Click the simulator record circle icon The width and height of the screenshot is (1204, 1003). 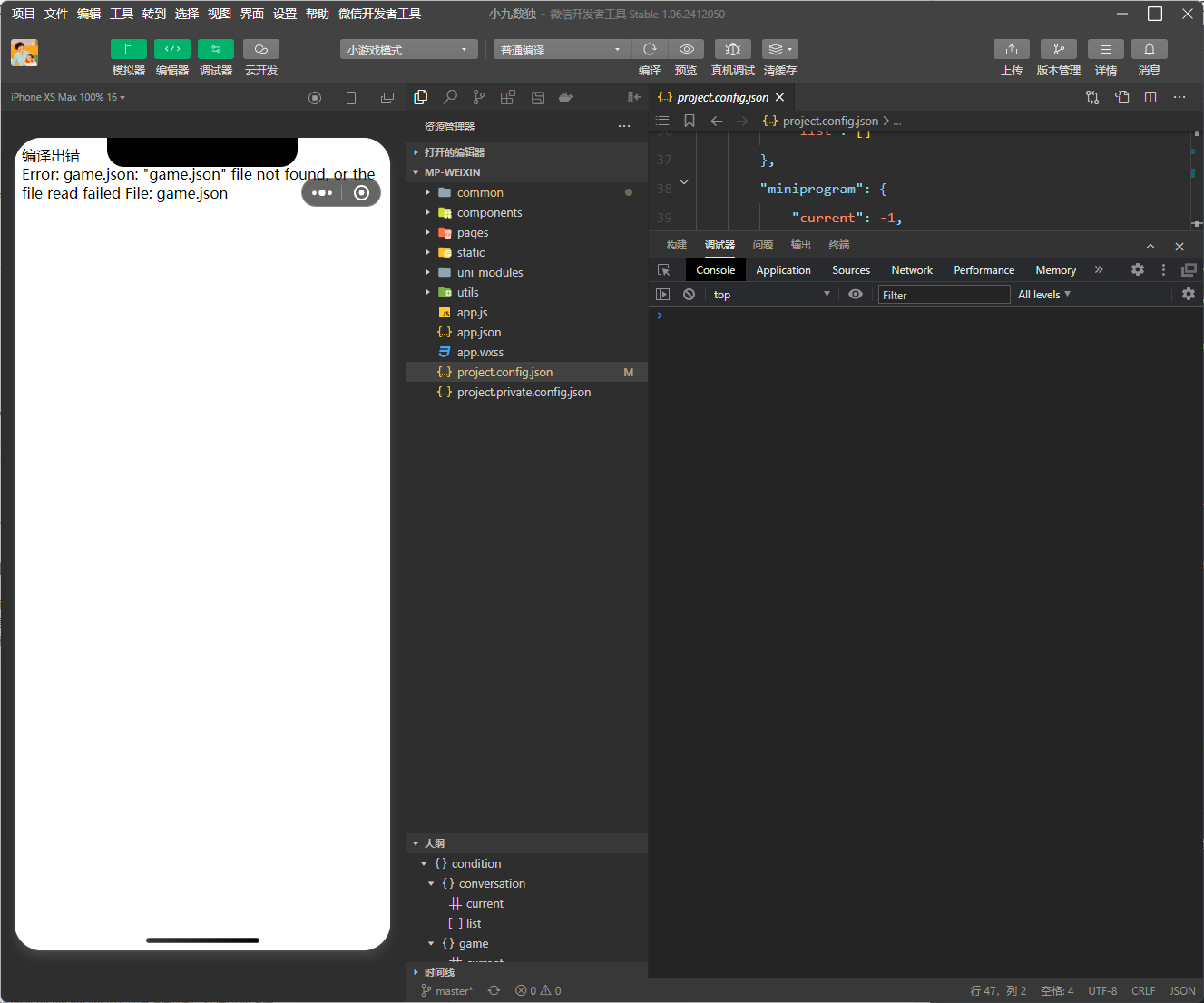[315, 98]
